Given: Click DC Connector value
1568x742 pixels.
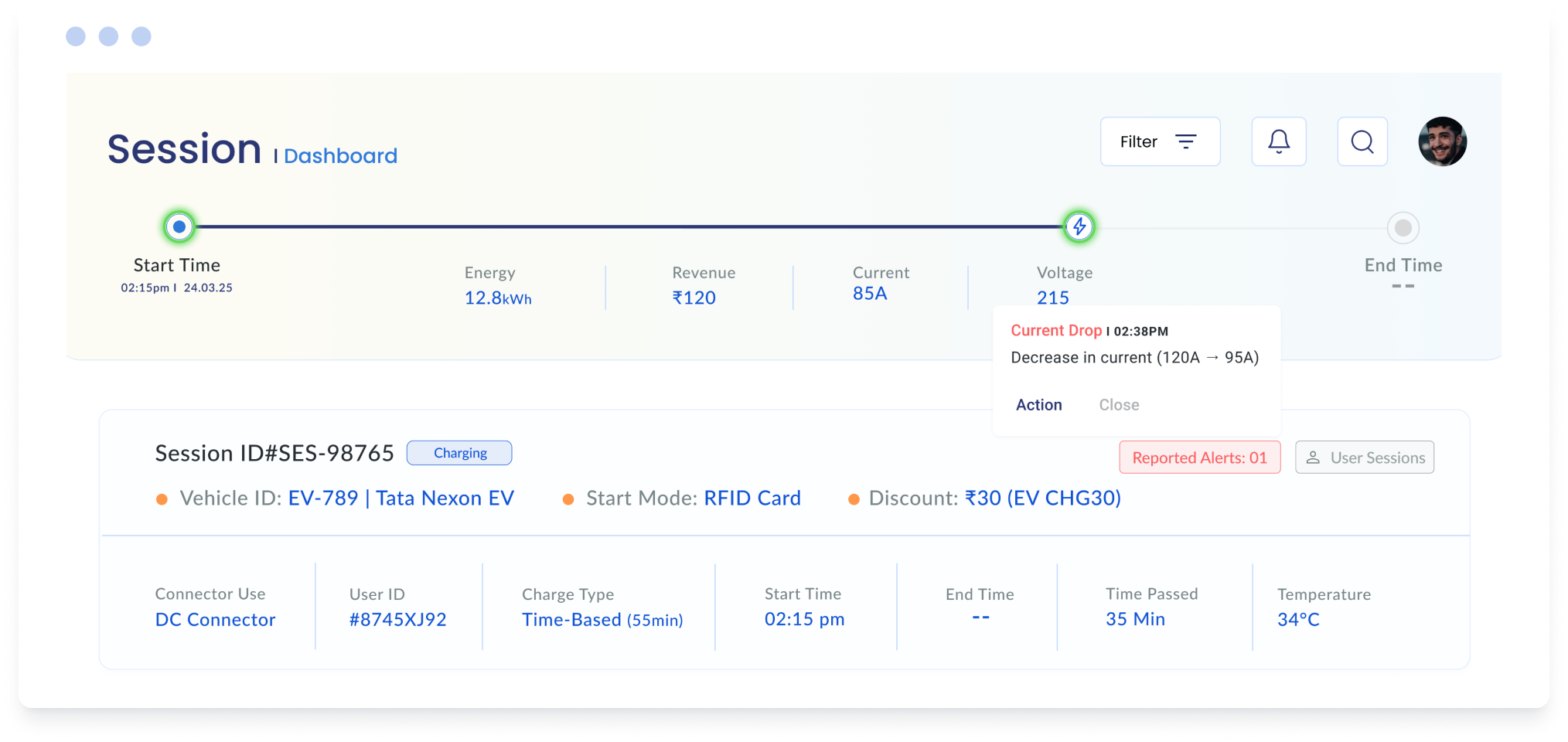Looking at the screenshot, I should pyautogui.click(x=215, y=620).
